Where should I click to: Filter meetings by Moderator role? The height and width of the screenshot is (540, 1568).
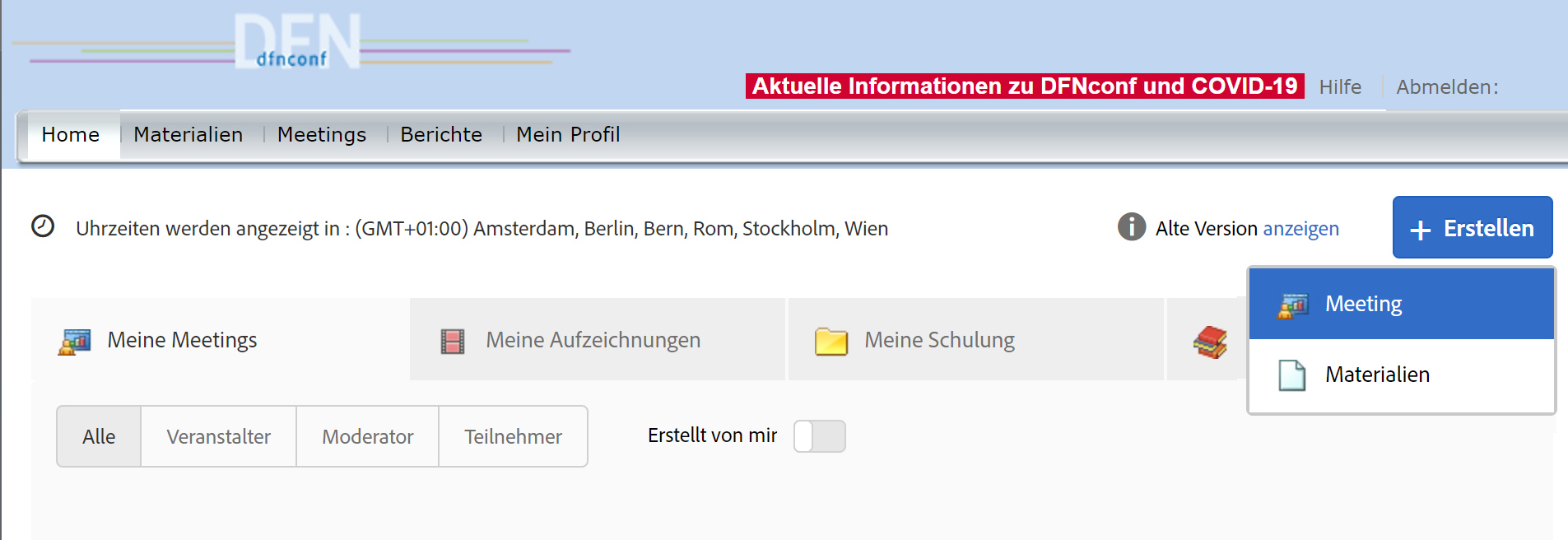(x=367, y=437)
